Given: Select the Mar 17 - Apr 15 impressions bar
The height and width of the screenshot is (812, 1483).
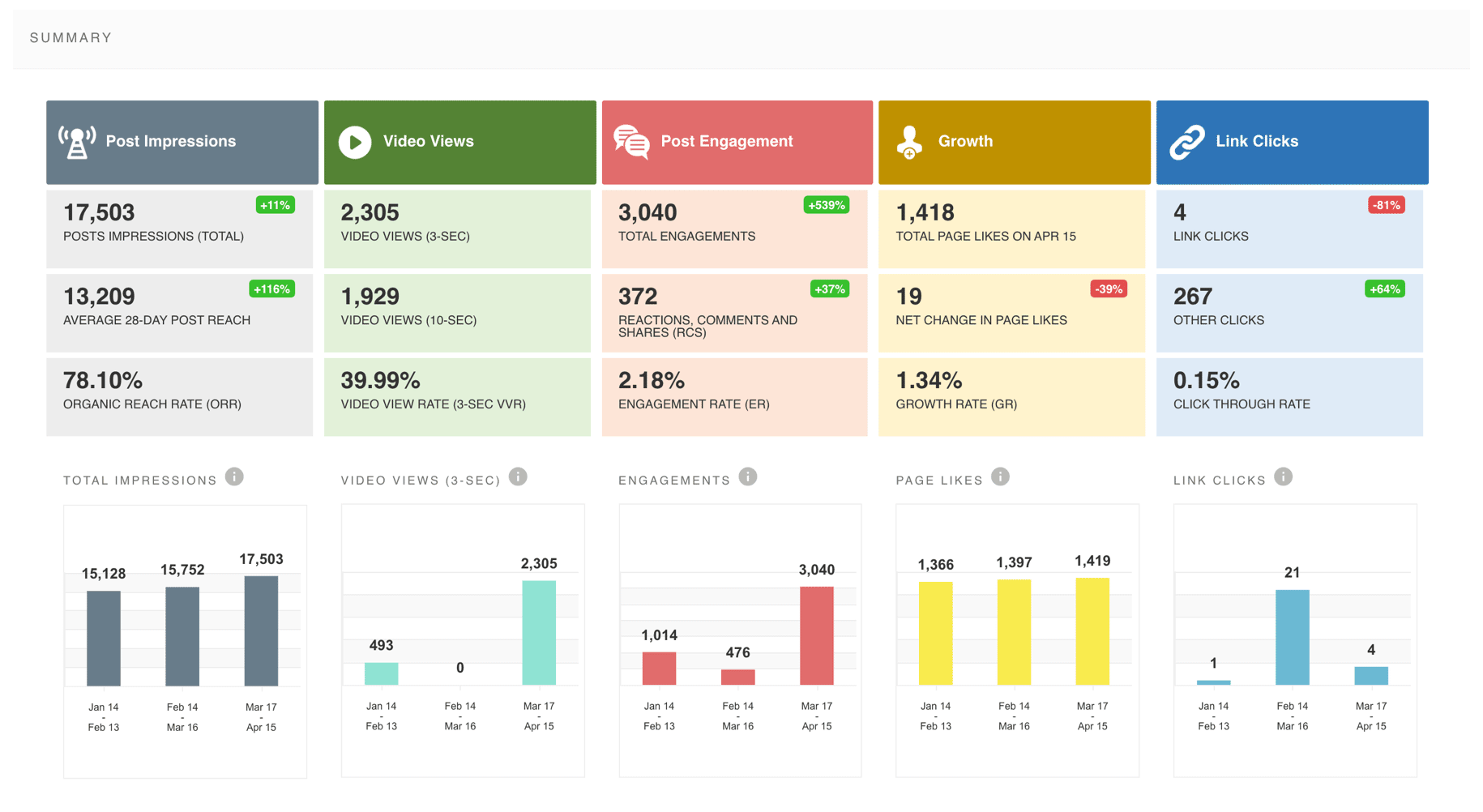Looking at the screenshot, I should pyautogui.click(x=261, y=632).
